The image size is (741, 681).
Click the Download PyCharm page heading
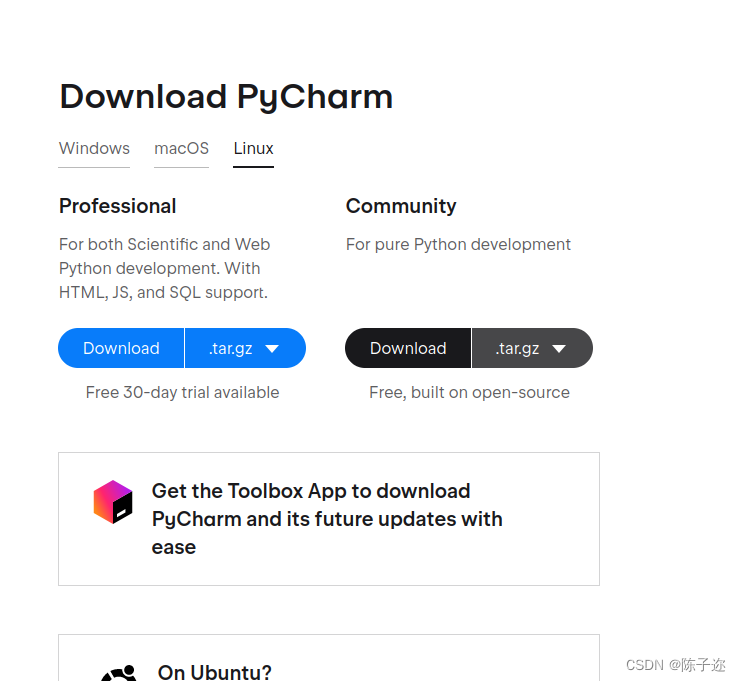click(x=226, y=97)
